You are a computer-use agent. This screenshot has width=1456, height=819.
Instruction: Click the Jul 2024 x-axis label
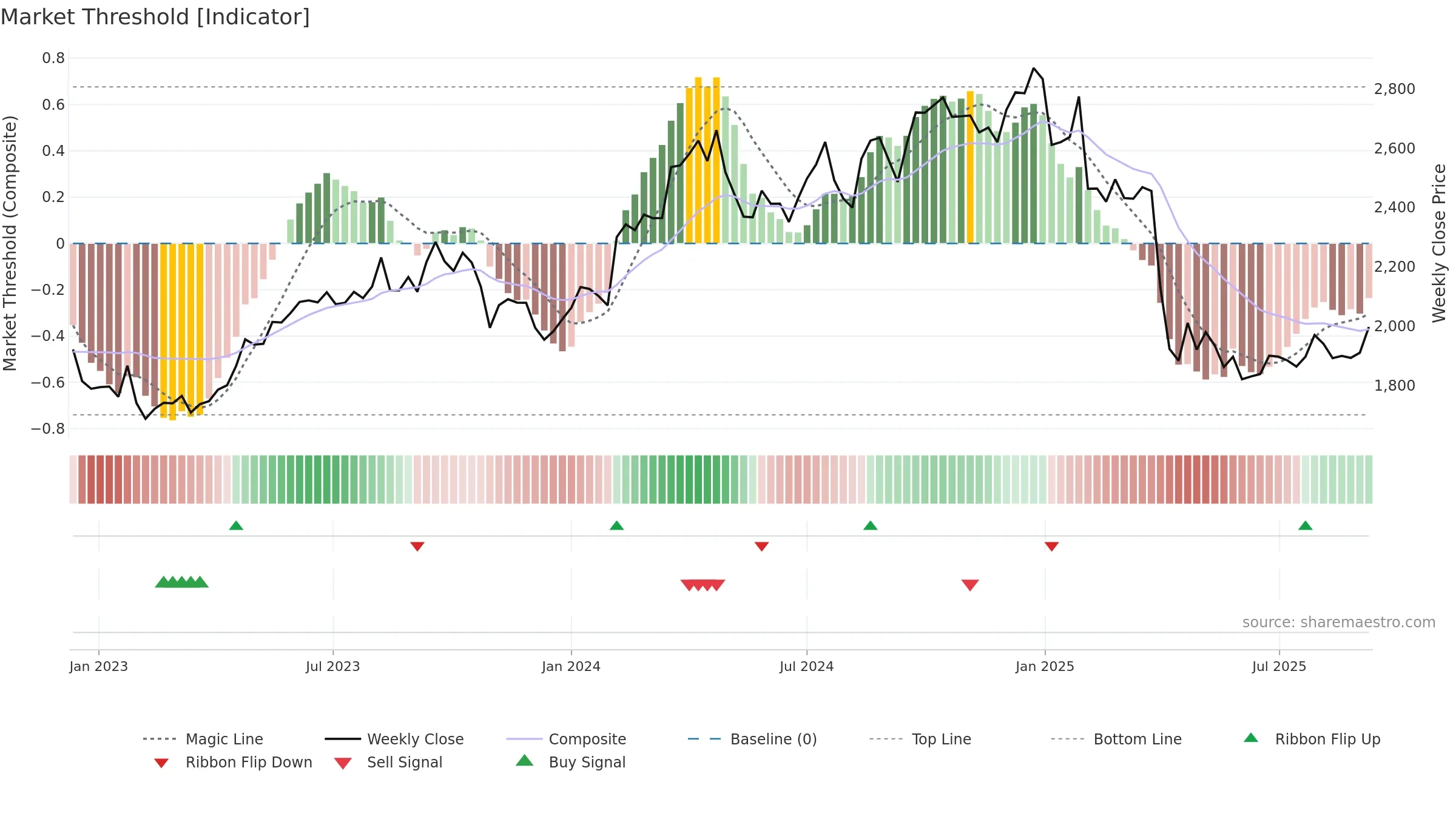(x=807, y=666)
